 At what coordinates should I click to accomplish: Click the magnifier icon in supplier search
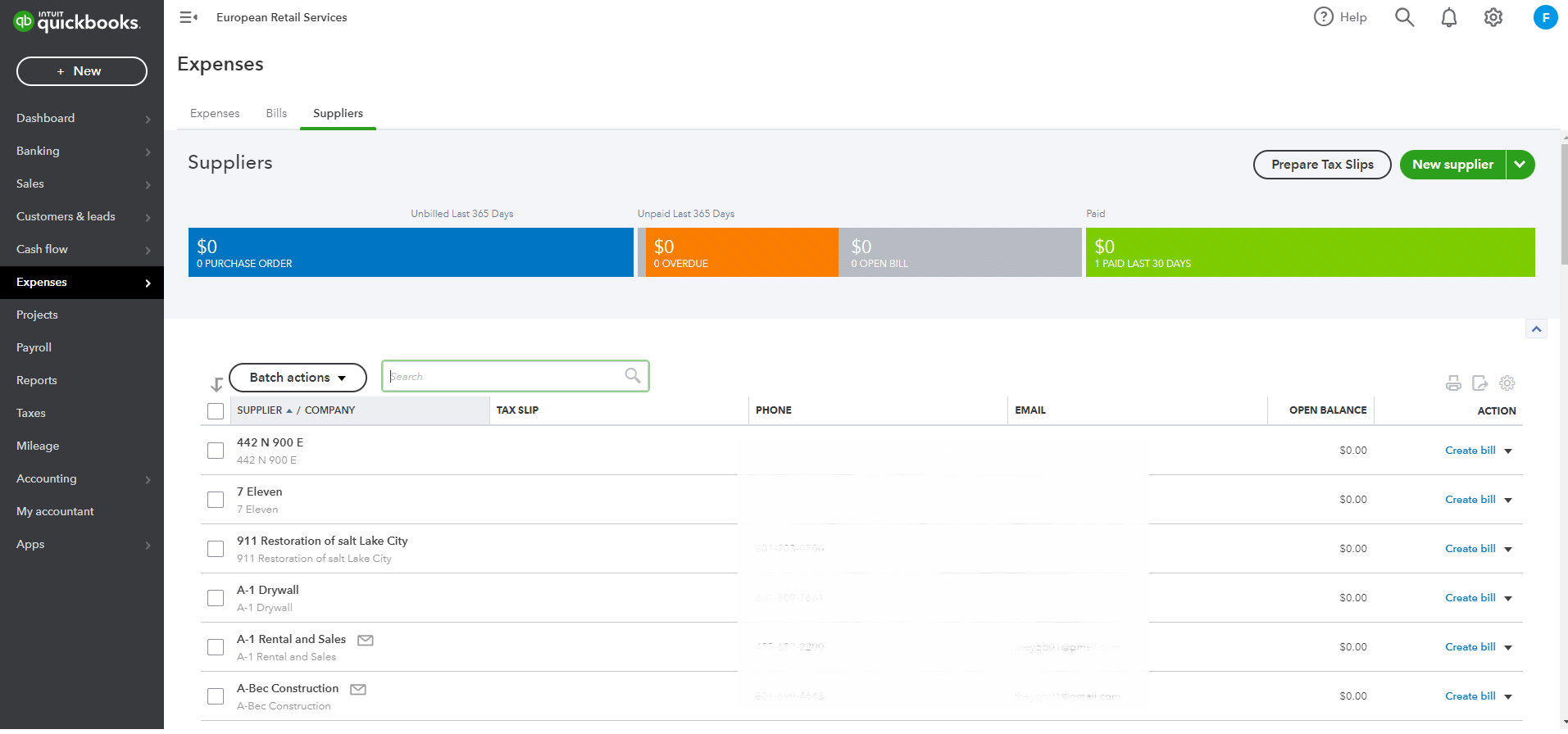pos(633,375)
